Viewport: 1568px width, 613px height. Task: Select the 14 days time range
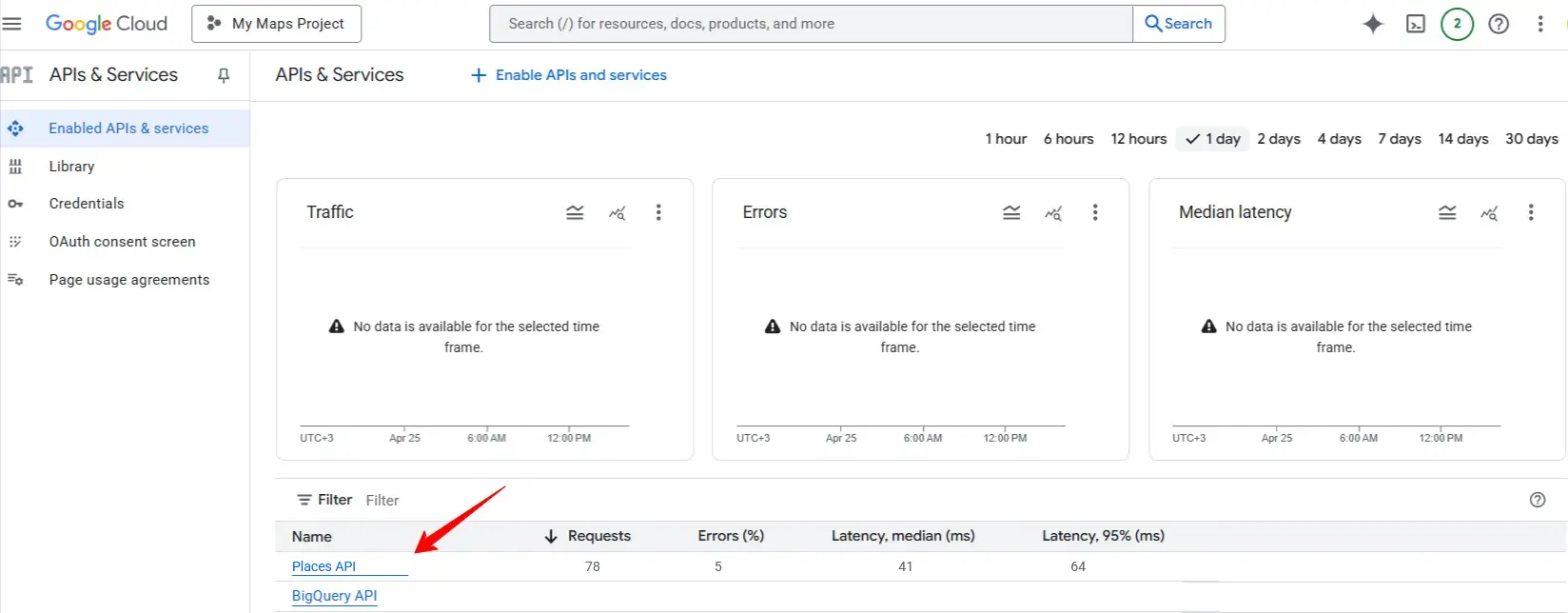(1463, 139)
